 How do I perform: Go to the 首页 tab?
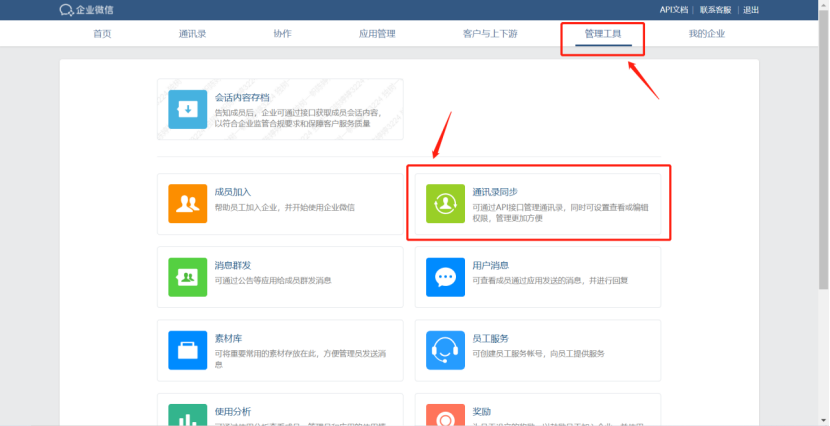point(102,34)
